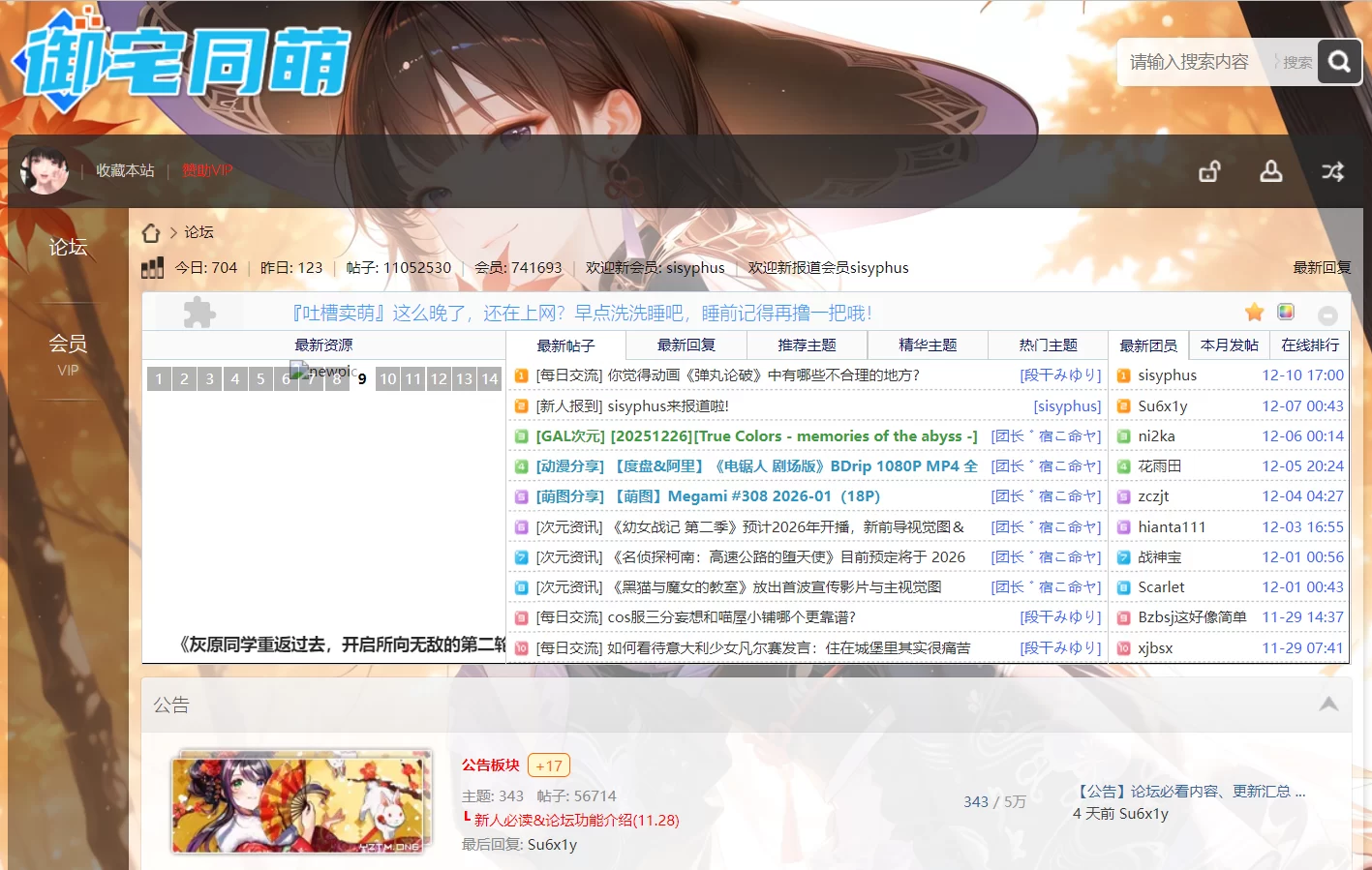Screen dimensions: 1372x870
Task: Select the shuffle/random browse icon top right
Action: (x=1333, y=170)
